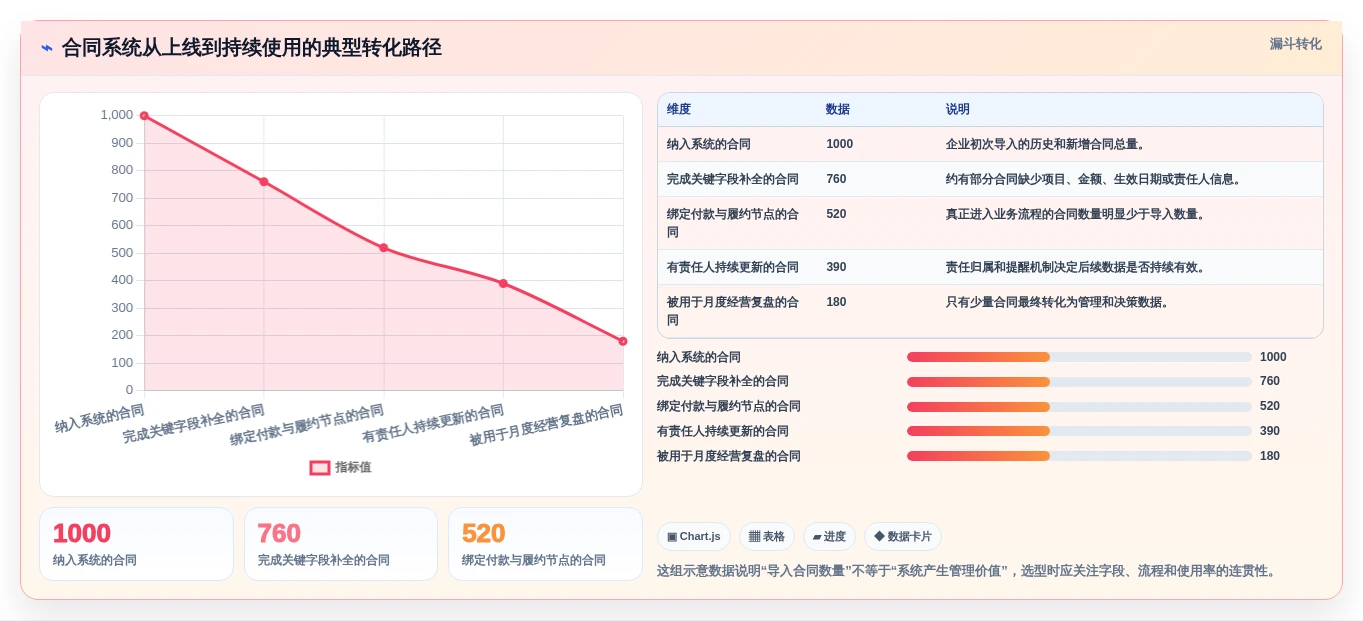Click the page title 合同系统从上线到持续使用的典型转化路径
Viewport: 1363px width, 621px height.
(251, 48)
